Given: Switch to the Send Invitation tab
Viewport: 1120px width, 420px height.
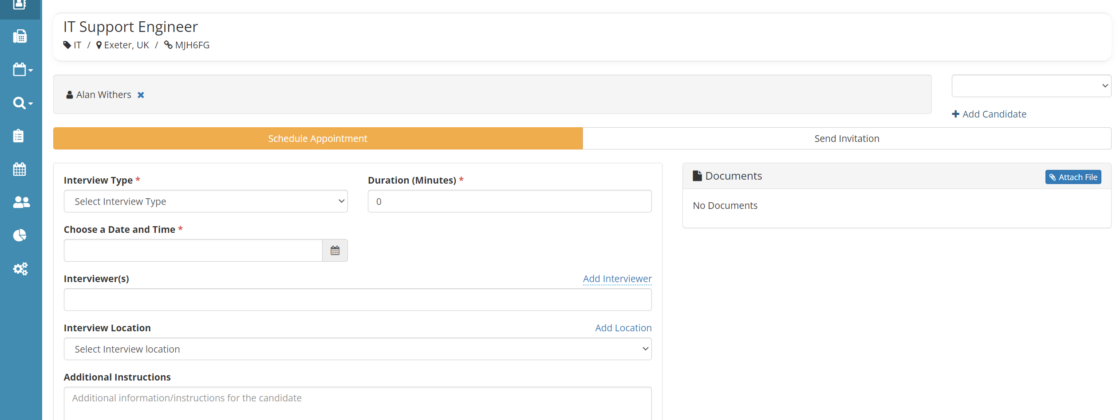Looking at the screenshot, I should tap(846, 139).
